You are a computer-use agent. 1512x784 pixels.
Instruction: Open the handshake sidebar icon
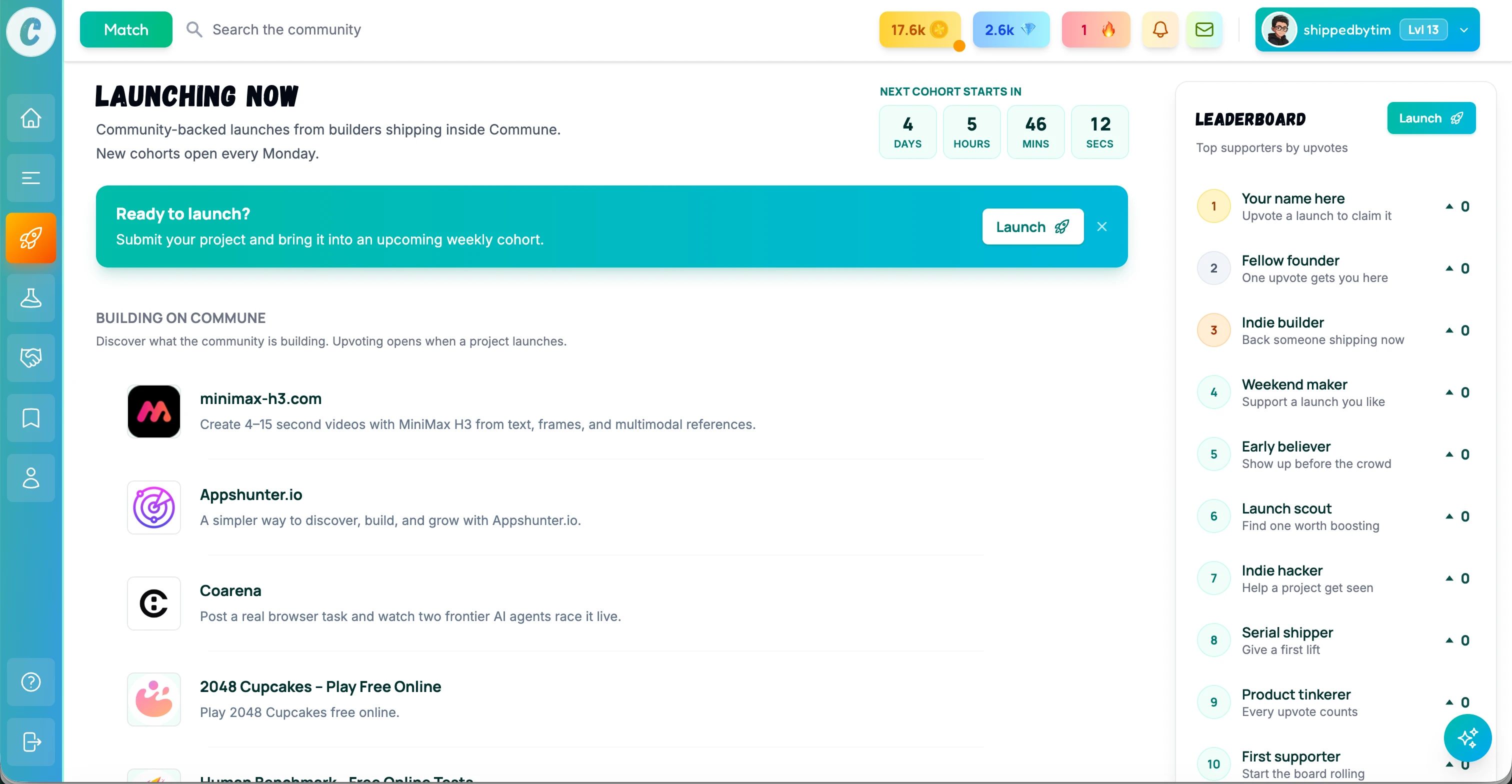[30, 358]
